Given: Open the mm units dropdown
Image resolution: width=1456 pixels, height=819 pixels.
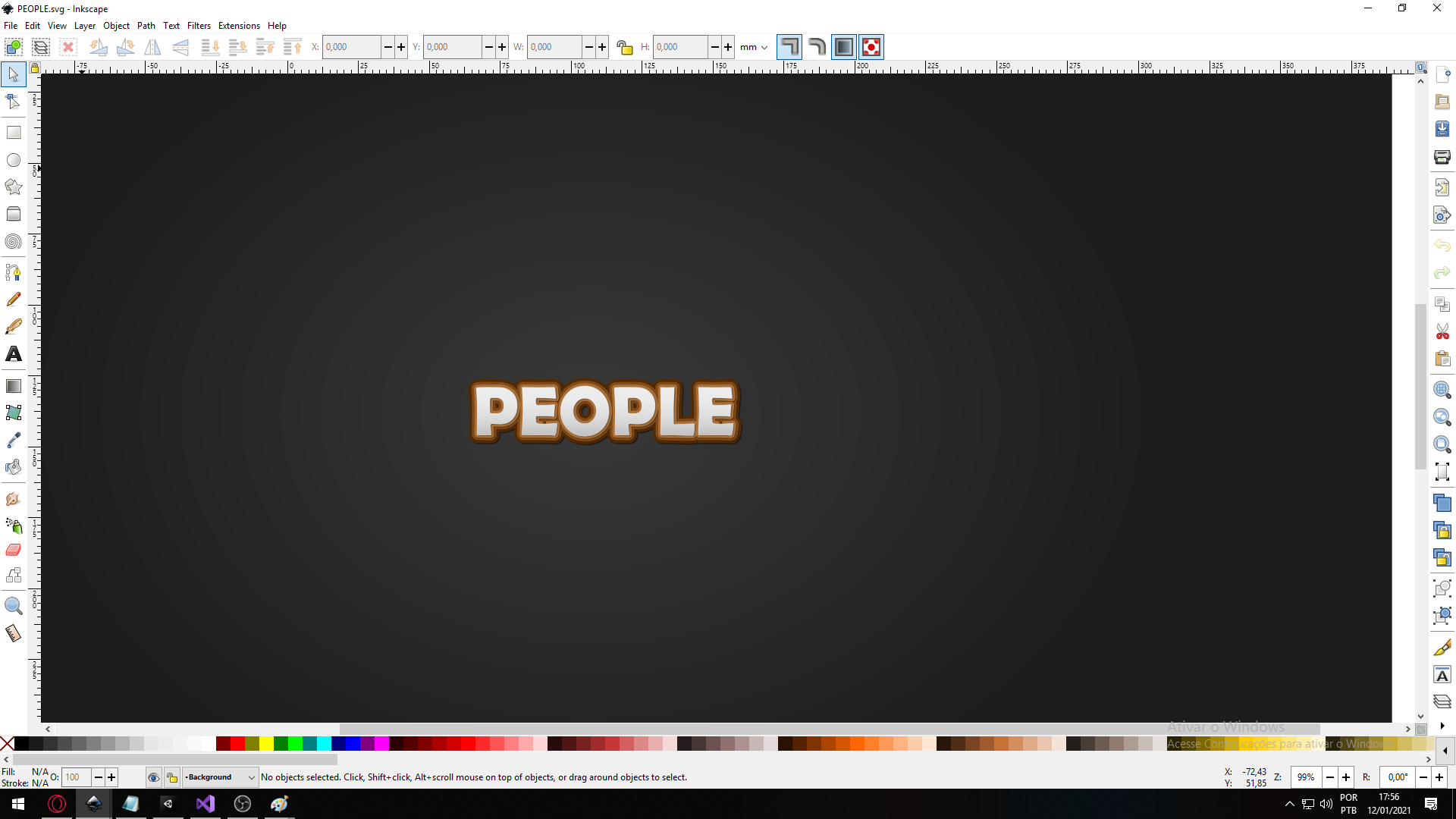Looking at the screenshot, I should coord(754,47).
